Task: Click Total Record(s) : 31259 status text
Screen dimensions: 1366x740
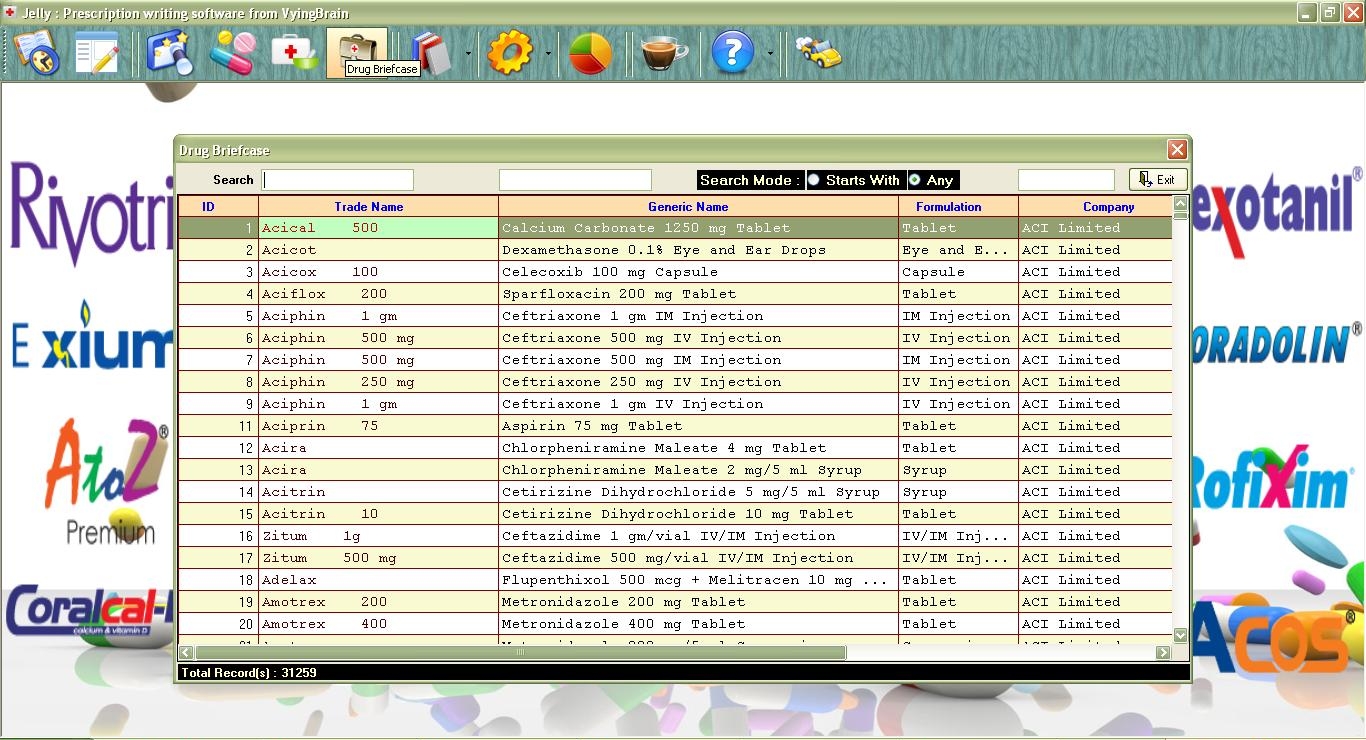Action: click(x=249, y=673)
